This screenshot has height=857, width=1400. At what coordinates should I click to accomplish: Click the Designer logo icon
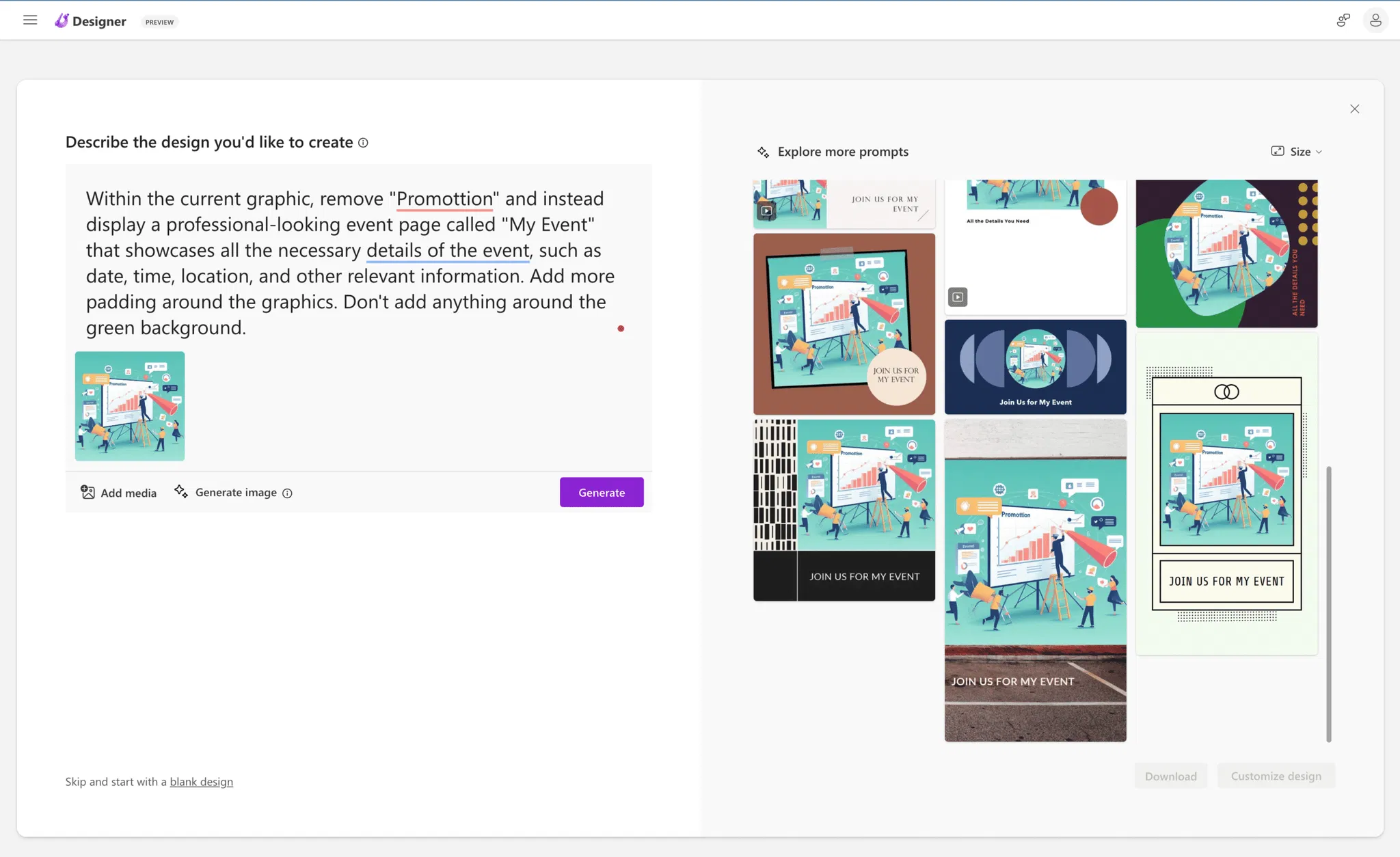[62, 21]
